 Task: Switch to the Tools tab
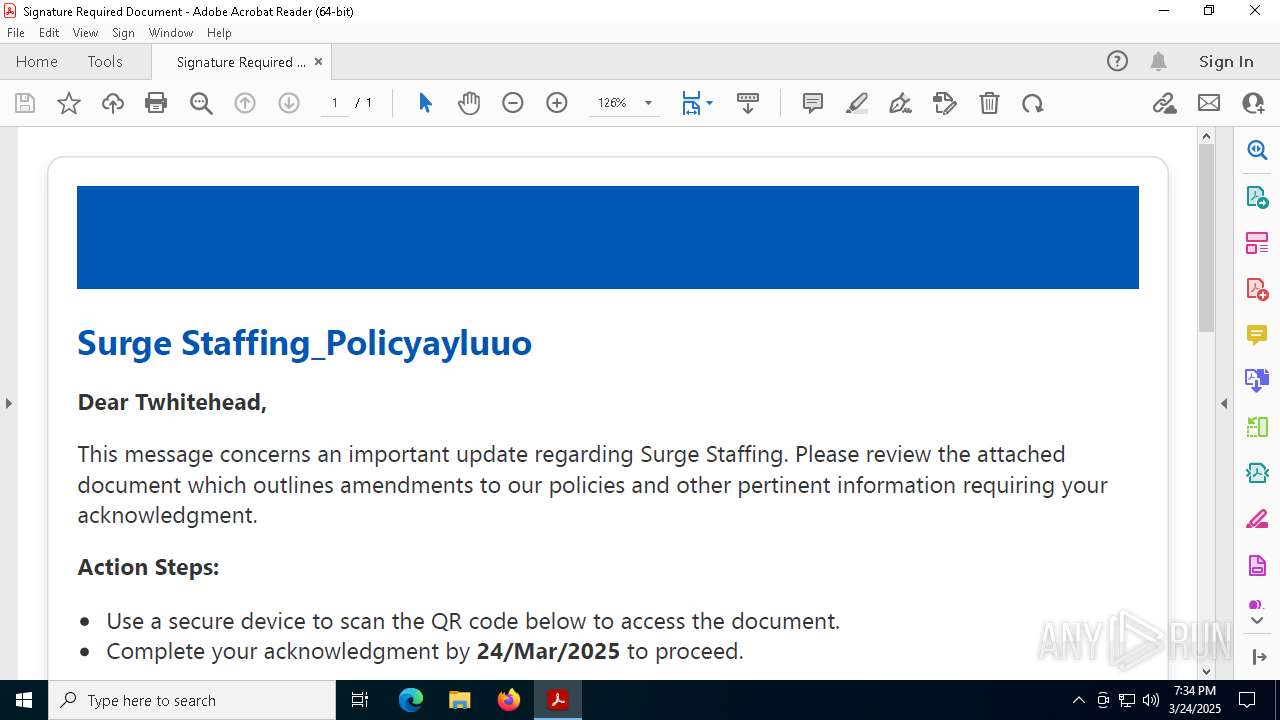pos(105,61)
